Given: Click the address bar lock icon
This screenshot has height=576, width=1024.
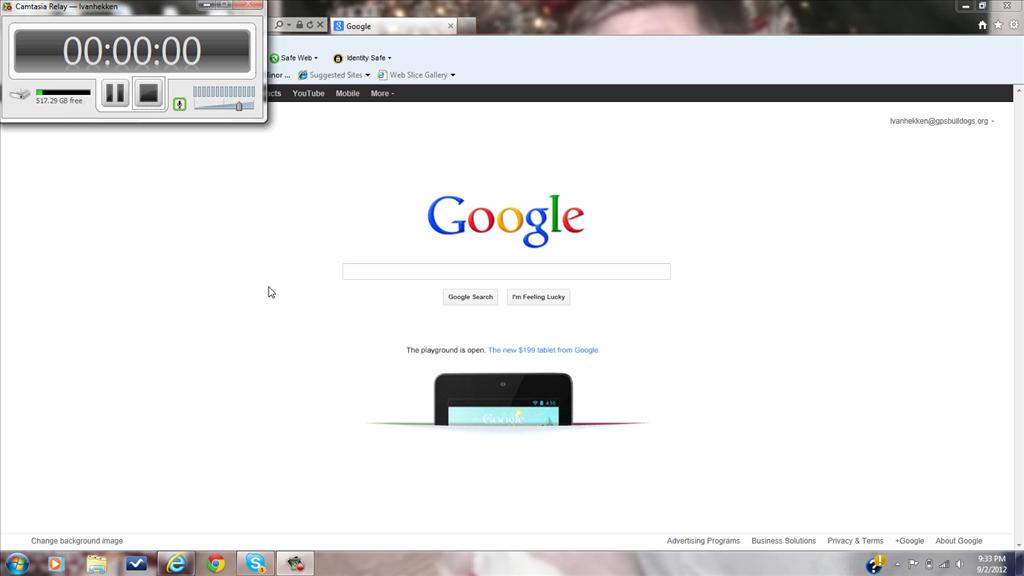Looking at the screenshot, I should (299, 25).
